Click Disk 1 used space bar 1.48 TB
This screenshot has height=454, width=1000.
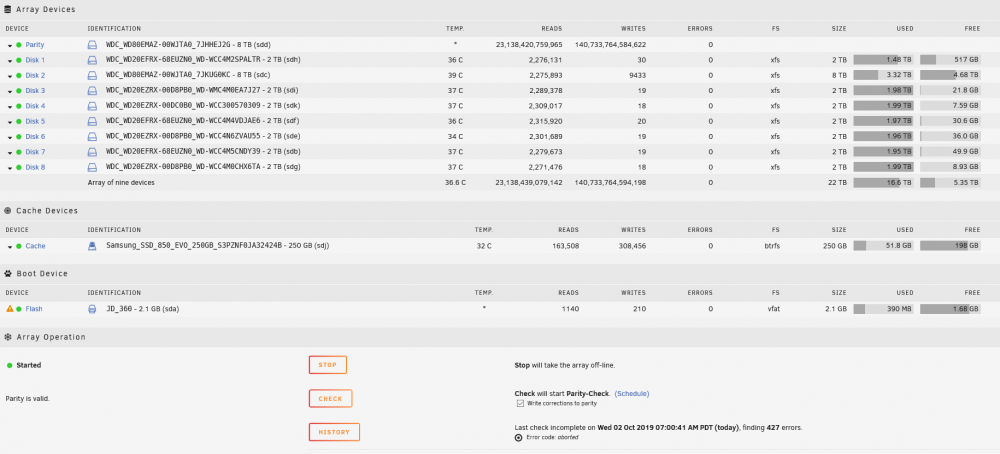(x=883, y=60)
